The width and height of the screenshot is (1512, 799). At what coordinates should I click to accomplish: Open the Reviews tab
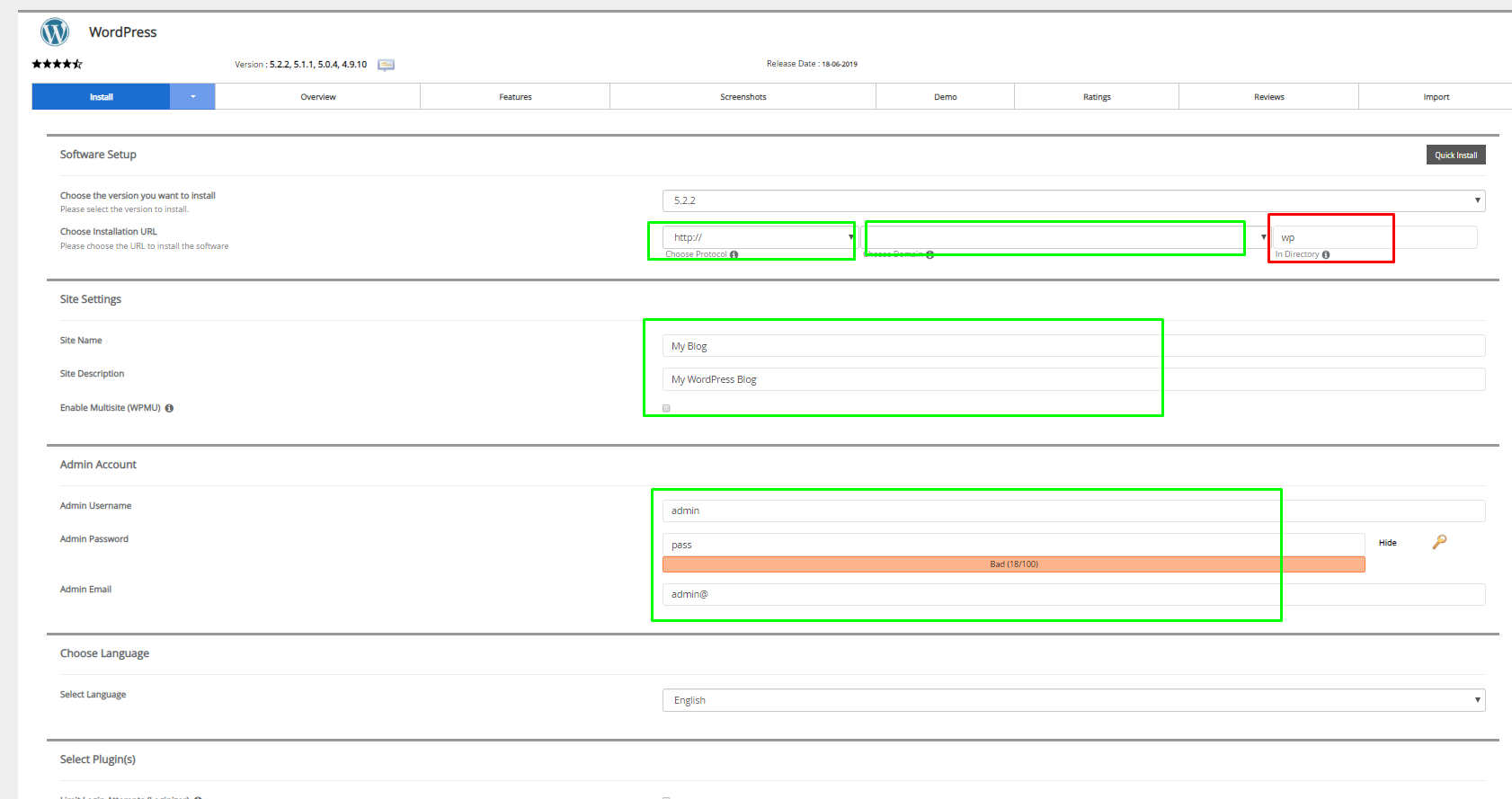click(x=1269, y=96)
